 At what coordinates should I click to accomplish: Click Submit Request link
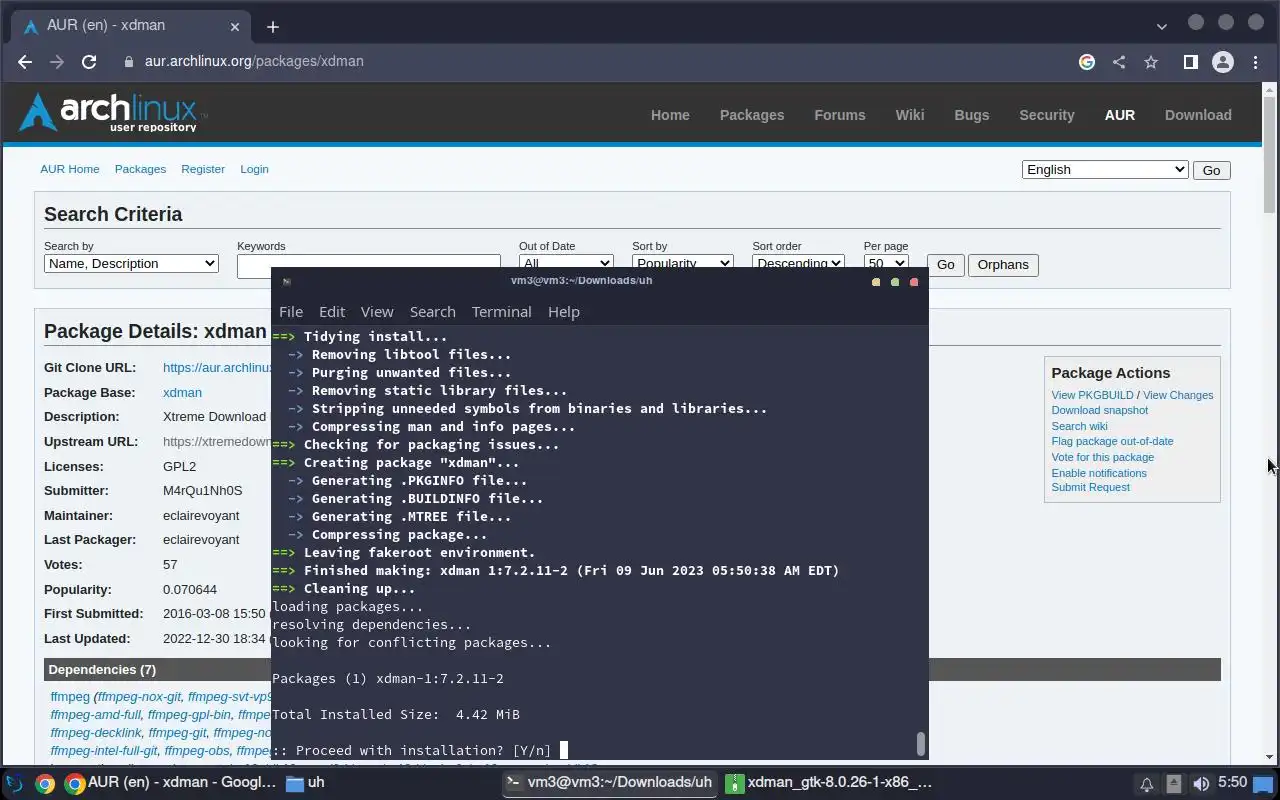(x=1090, y=487)
